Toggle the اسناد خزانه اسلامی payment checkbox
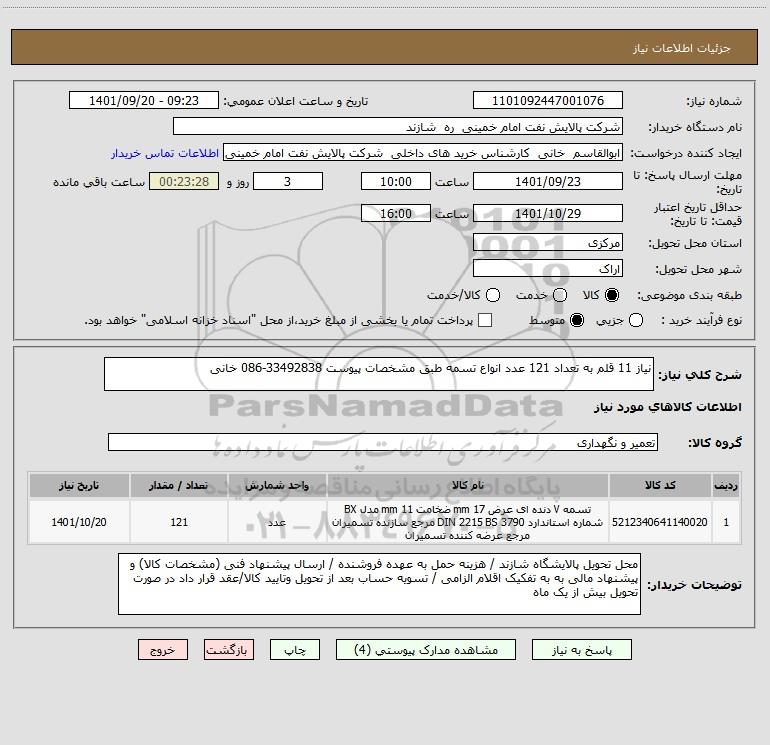This screenshot has width=770, height=745. [x=485, y=320]
